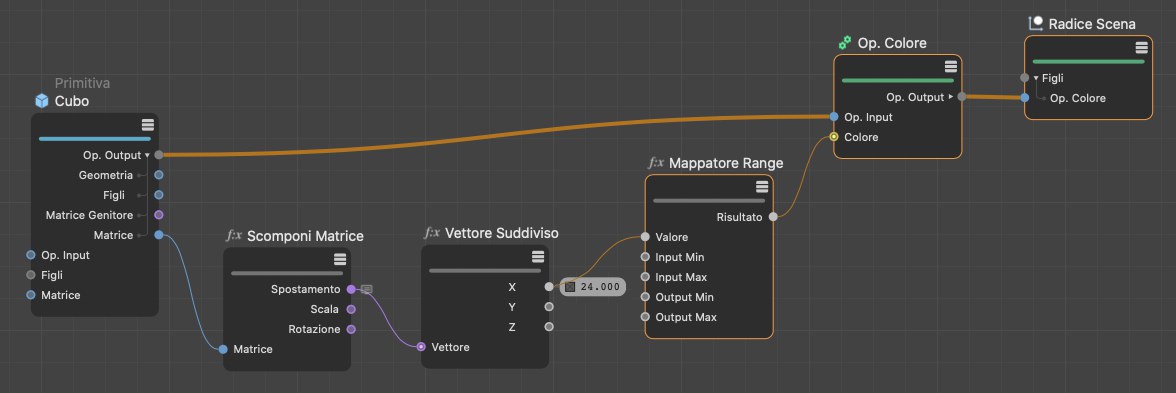The image size is (1176, 393).
Task: Click the Radice Scena scene root icon
Action: (1036, 24)
